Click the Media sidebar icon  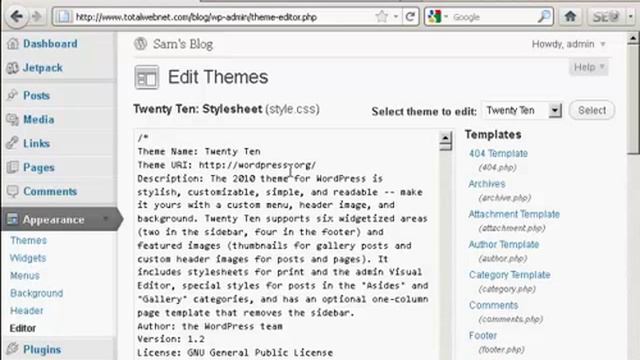[x=13, y=119]
